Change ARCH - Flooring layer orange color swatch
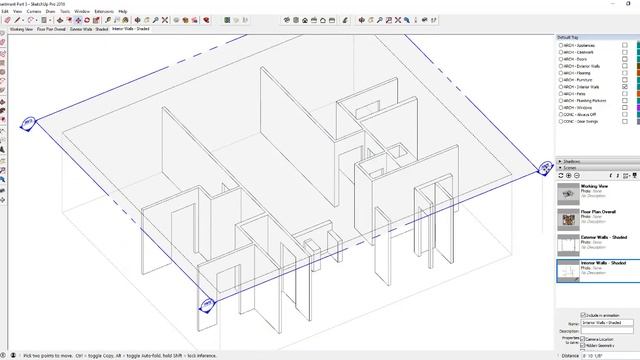 pyautogui.click(x=638, y=73)
